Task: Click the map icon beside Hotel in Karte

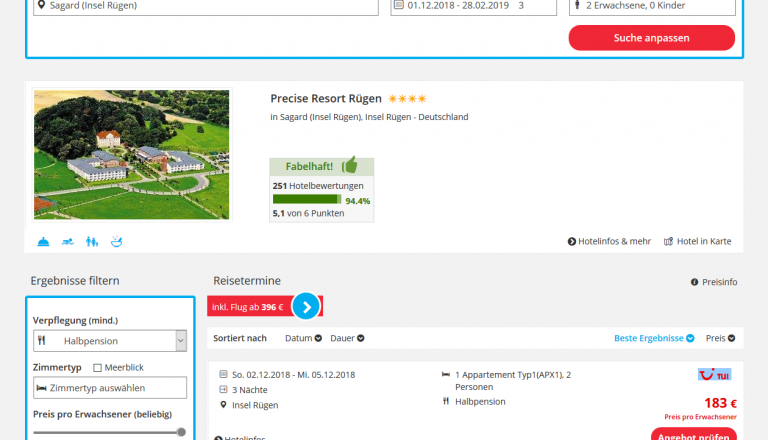Action: click(668, 242)
